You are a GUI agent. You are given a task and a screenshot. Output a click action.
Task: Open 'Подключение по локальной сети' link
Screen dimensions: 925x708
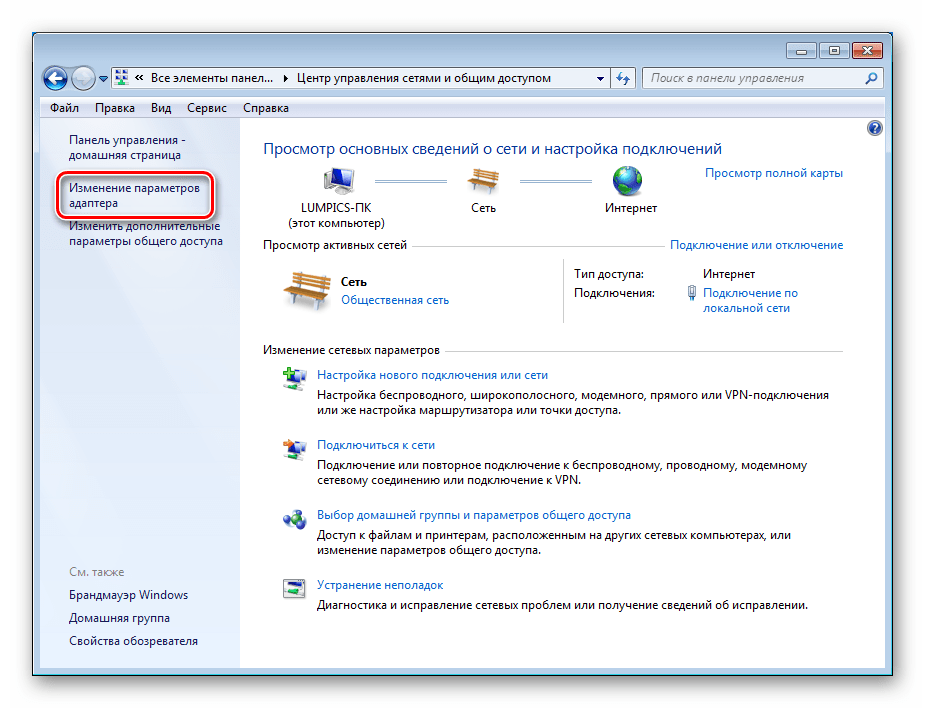coord(750,300)
